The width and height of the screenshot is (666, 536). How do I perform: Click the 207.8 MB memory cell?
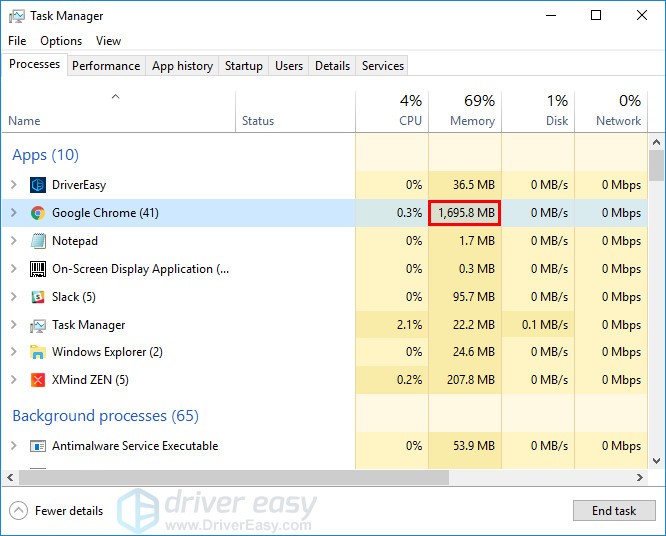(x=465, y=380)
